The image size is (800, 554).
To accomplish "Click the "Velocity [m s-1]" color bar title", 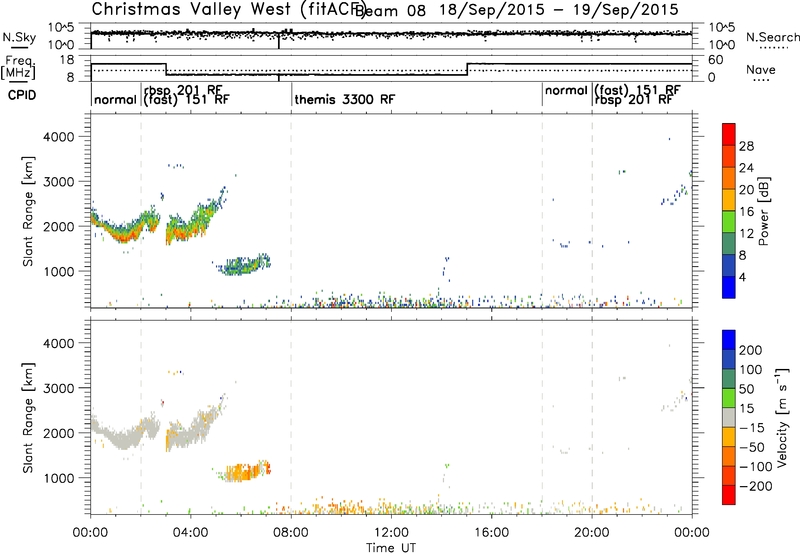I will (x=781, y=418).
